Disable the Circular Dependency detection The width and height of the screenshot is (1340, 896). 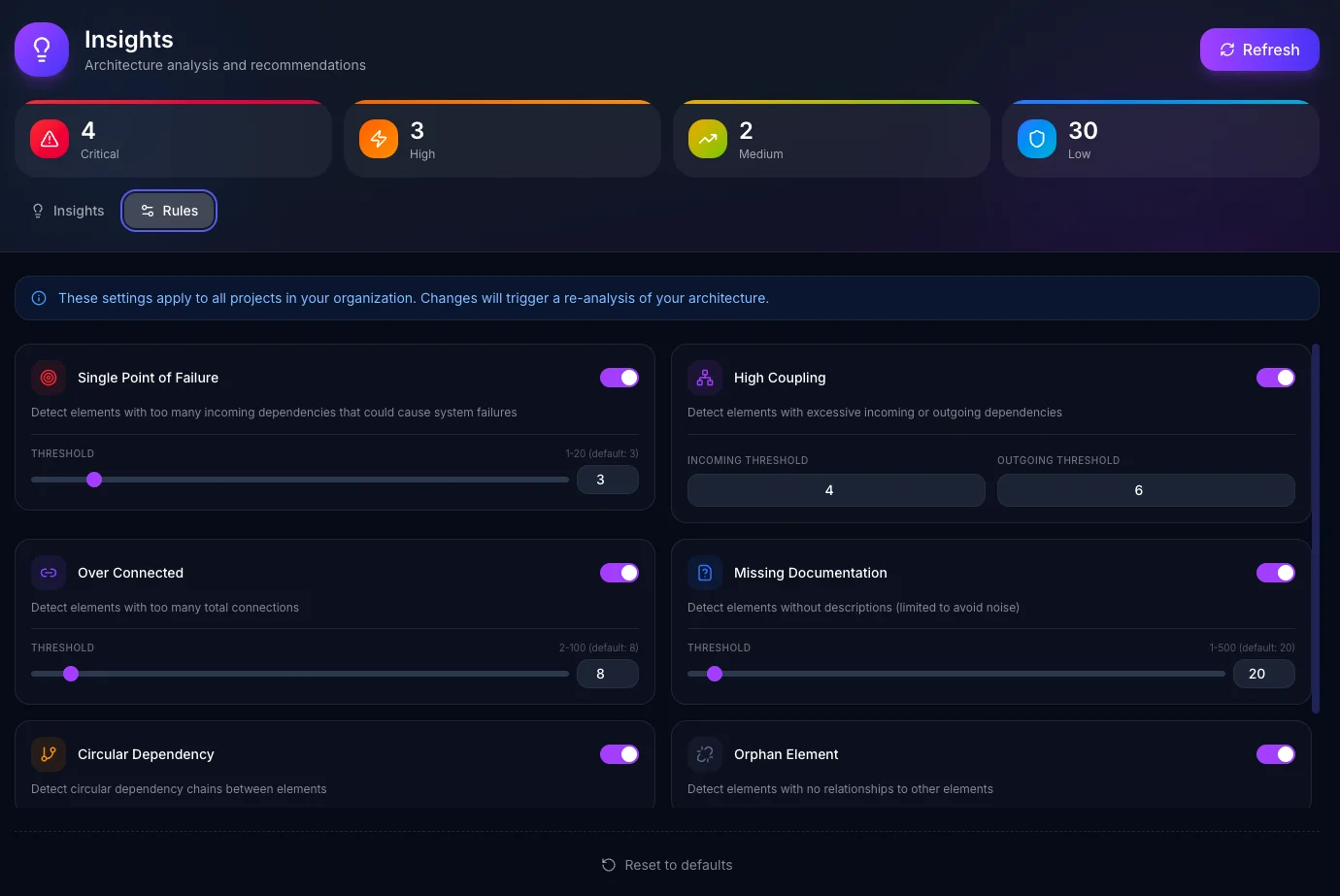point(620,754)
